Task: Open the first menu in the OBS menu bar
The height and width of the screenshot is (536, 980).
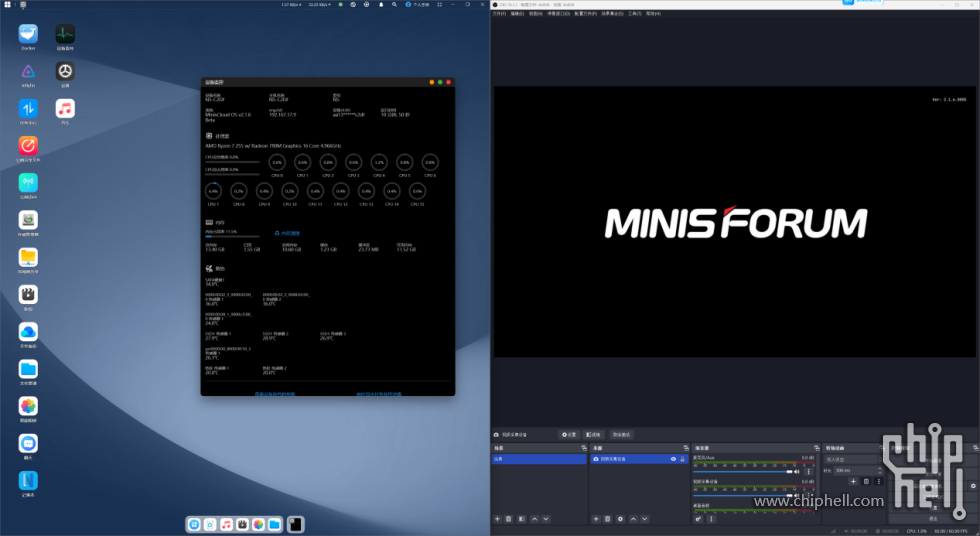Action: [499, 14]
